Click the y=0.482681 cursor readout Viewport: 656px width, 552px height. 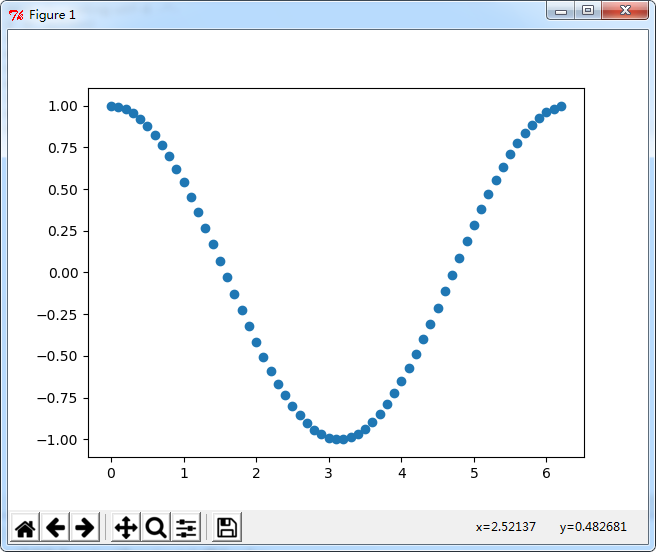tap(593, 526)
